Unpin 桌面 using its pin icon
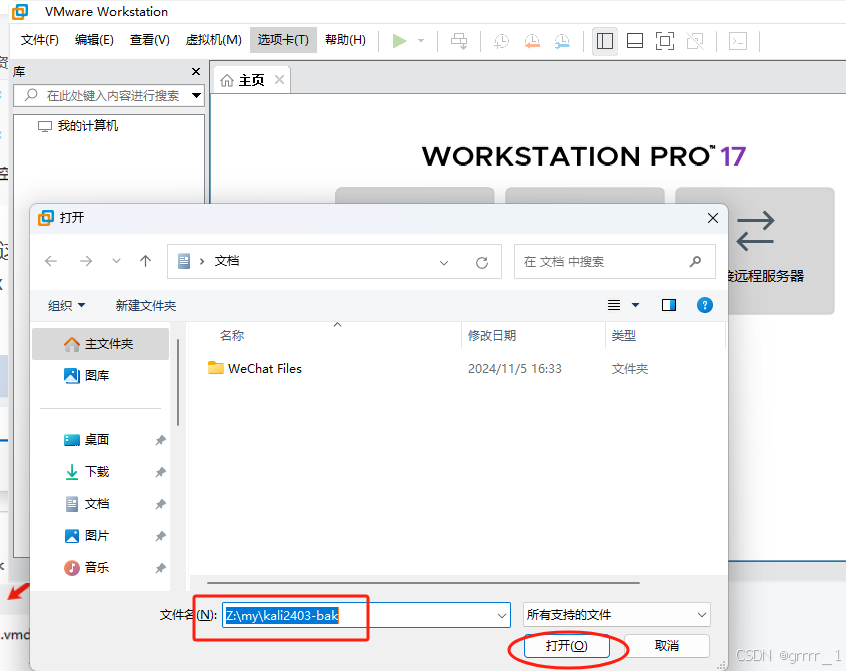This screenshot has width=846, height=671. (x=160, y=440)
